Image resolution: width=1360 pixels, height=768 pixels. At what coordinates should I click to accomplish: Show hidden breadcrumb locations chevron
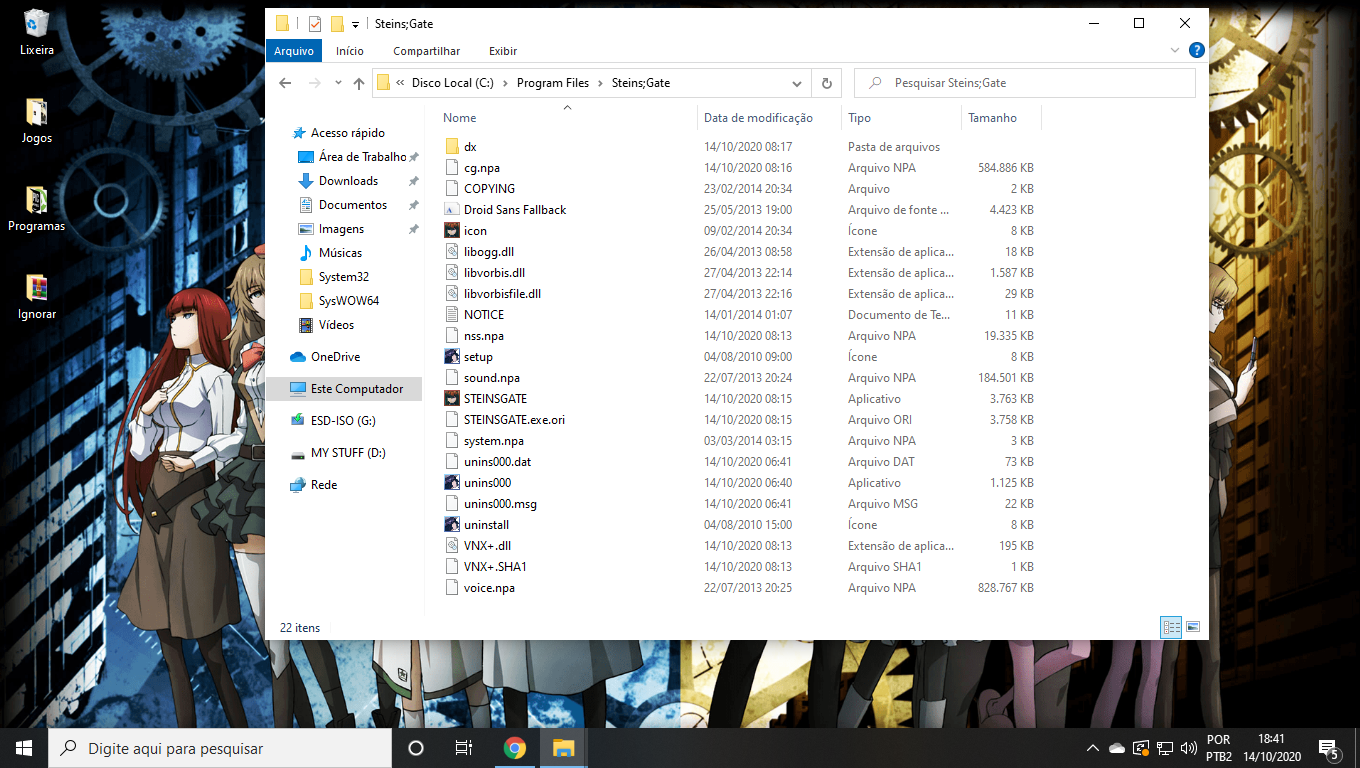pos(400,83)
